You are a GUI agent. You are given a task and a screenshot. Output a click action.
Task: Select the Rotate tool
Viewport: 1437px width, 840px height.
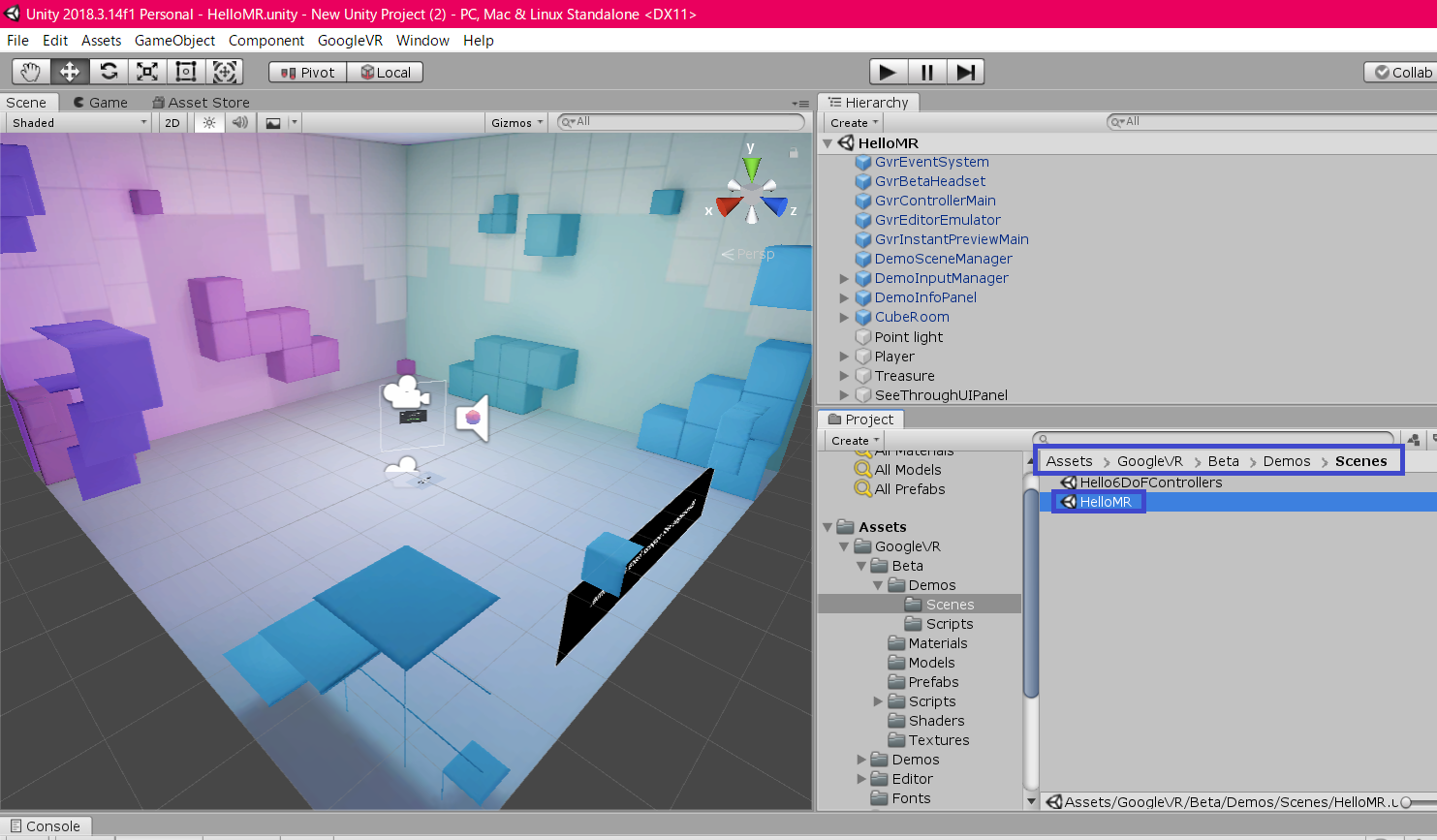tap(109, 72)
